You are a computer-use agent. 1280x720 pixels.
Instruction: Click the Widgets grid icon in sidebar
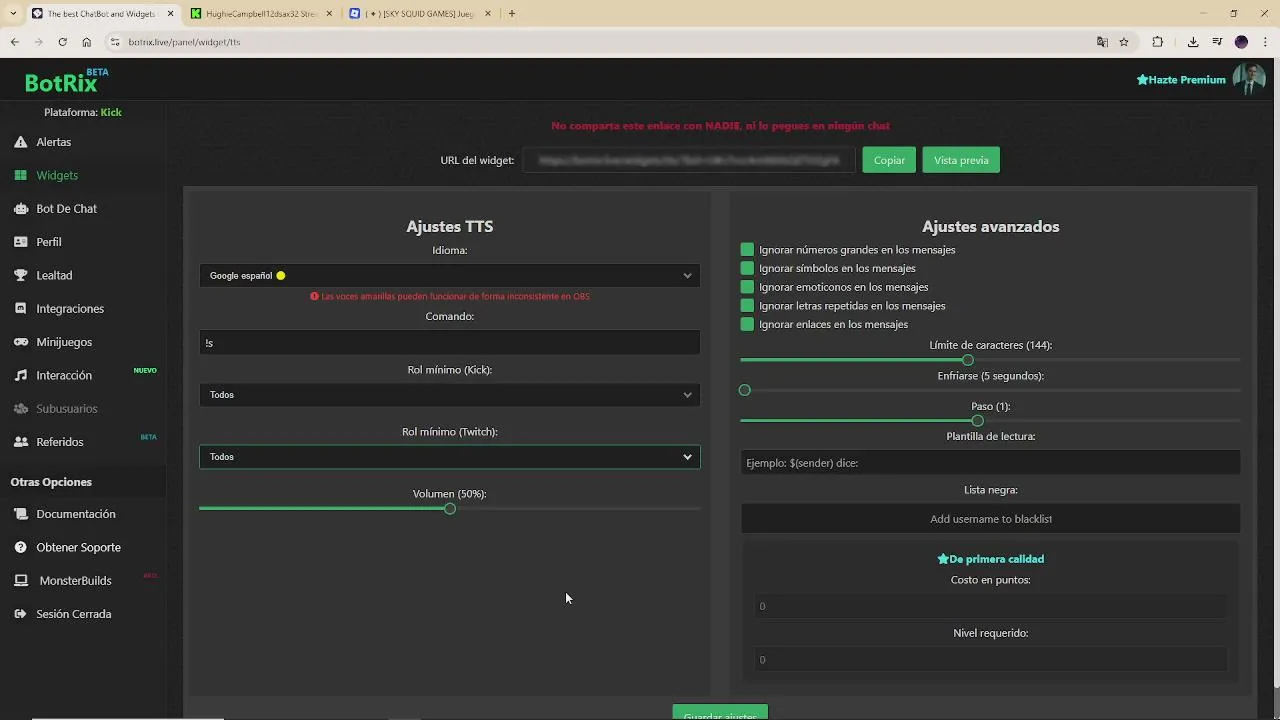click(x=20, y=175)
